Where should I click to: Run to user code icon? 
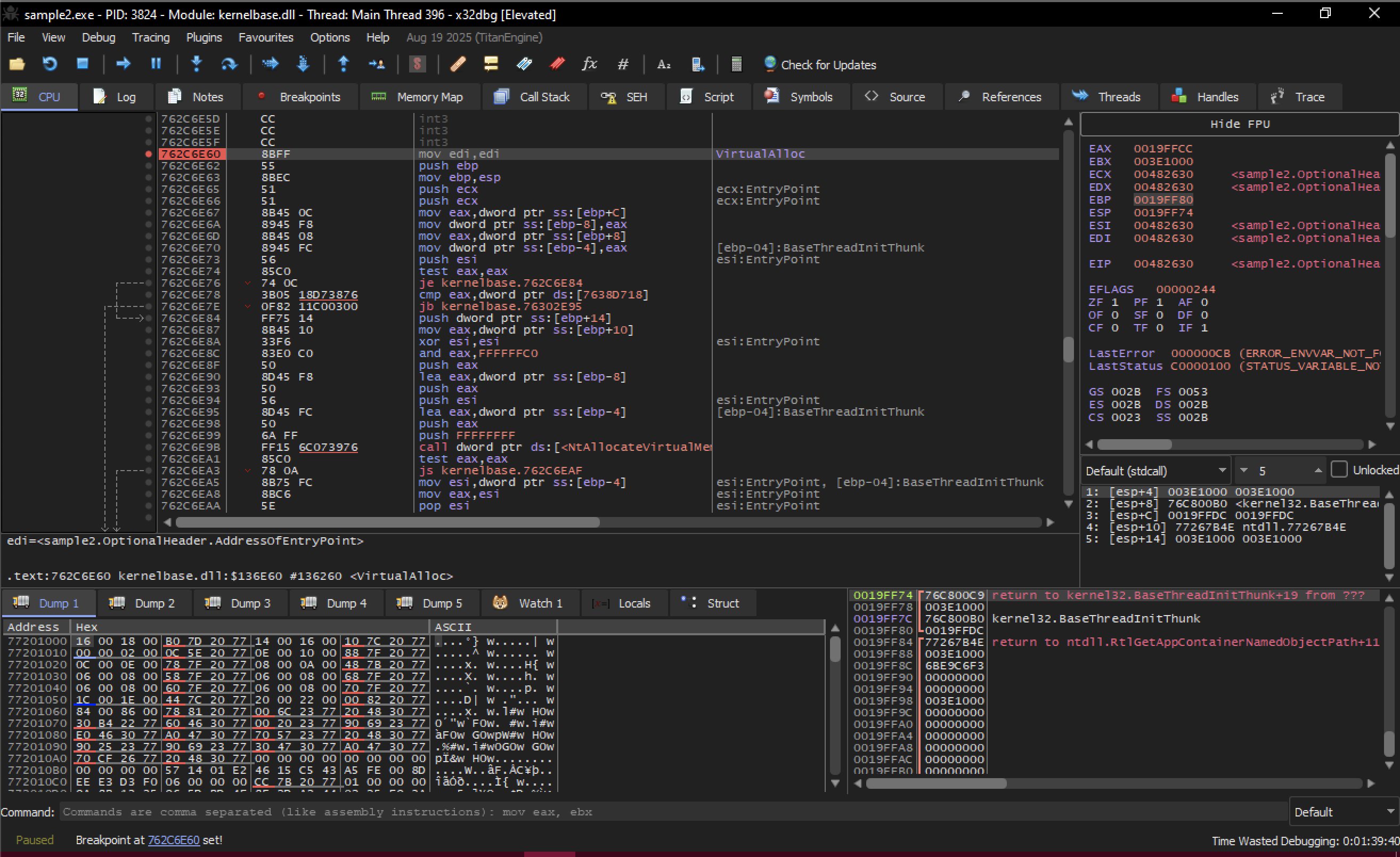pos(377,64)
